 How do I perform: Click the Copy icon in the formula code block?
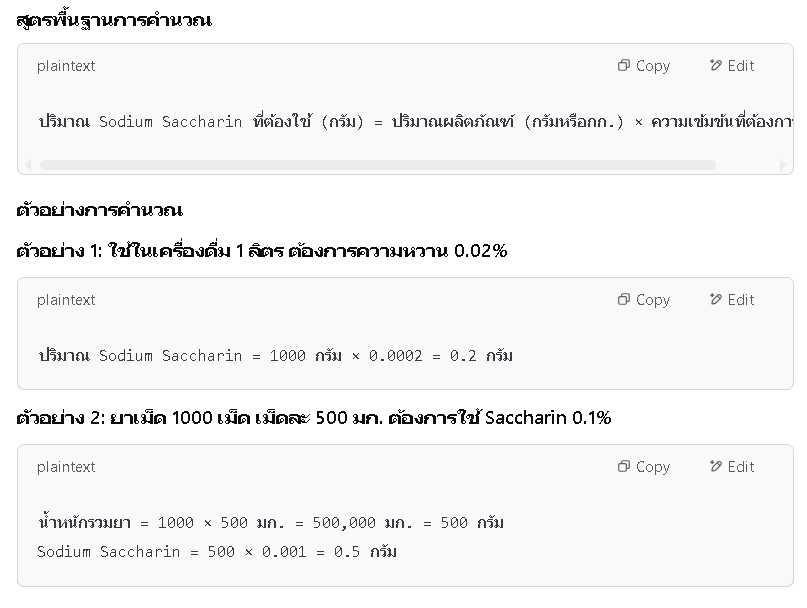pos(623,65)
